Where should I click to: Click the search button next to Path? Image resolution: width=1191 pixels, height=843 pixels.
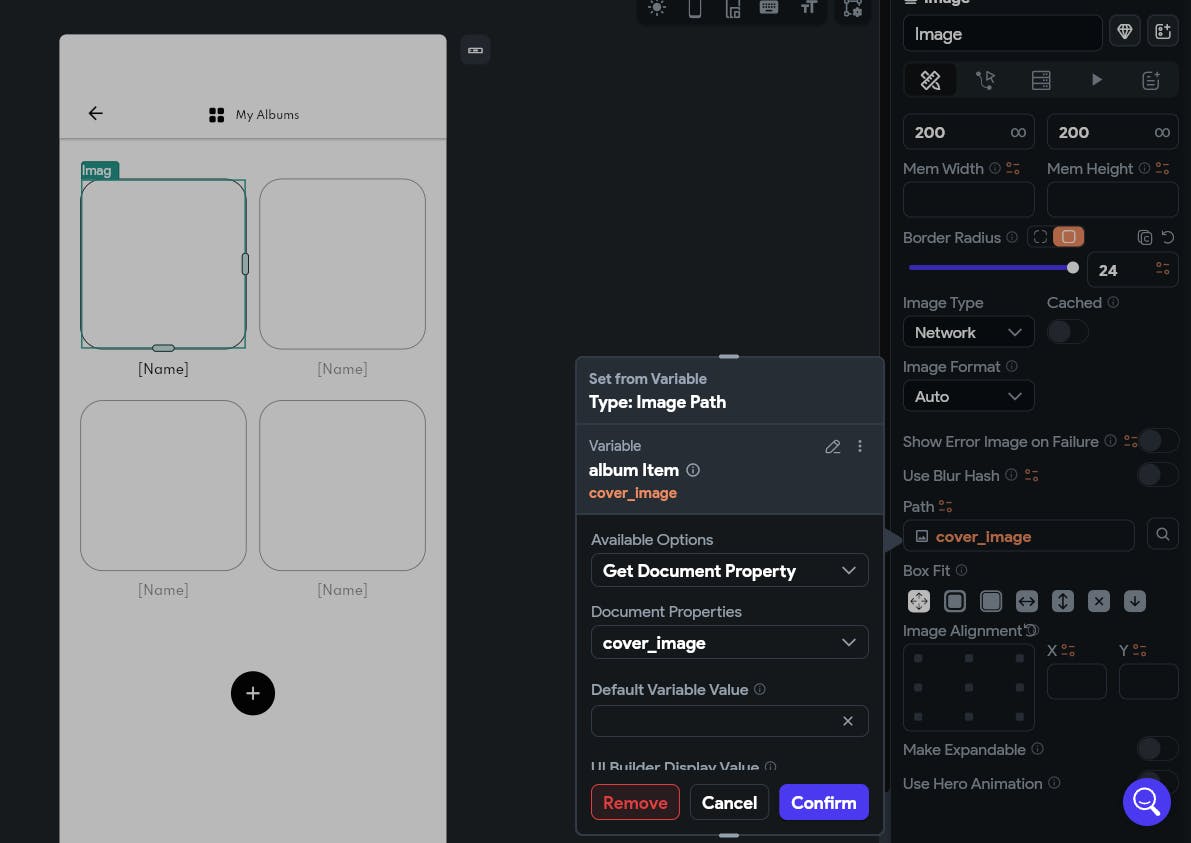tap(1162, 535)
